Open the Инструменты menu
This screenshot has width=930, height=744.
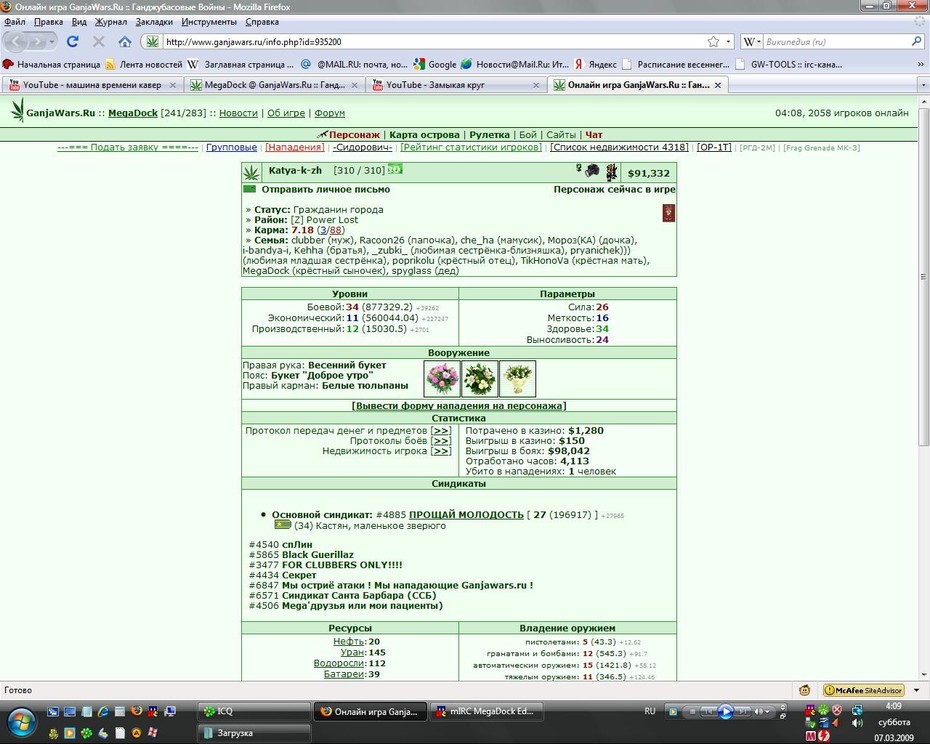point(209,22)
